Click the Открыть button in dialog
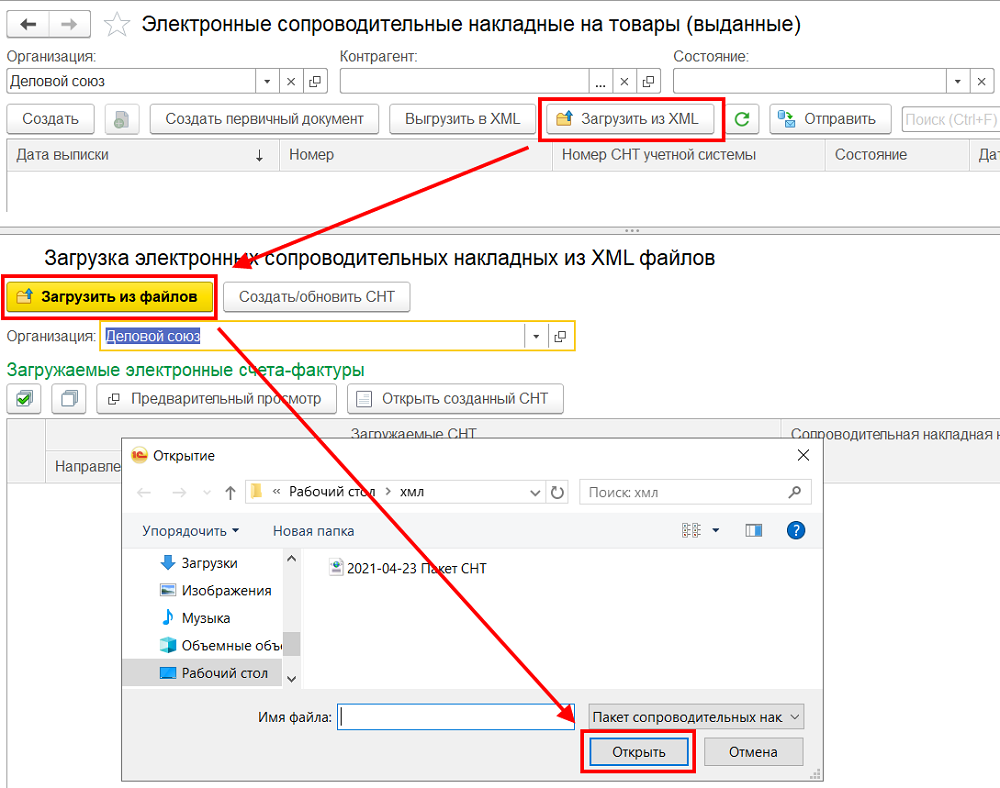Screen dimensions: 1000x788 (x=638, y=752)
